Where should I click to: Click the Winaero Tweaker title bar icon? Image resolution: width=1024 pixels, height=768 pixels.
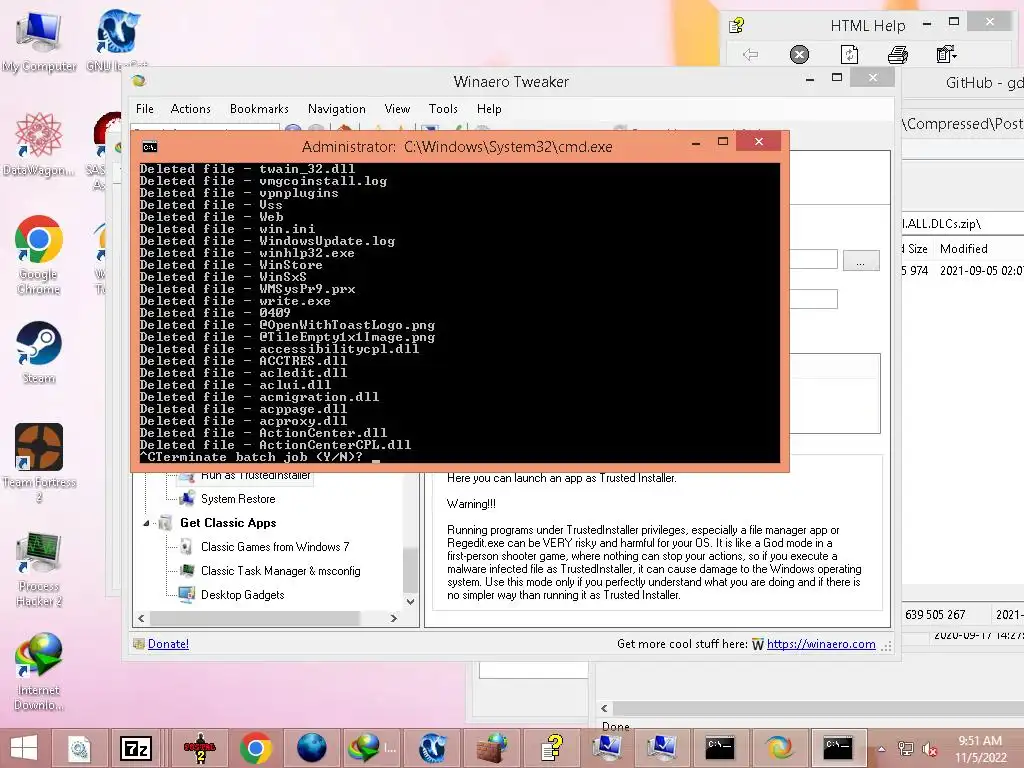pyautogui.click(x=138, y=82)
